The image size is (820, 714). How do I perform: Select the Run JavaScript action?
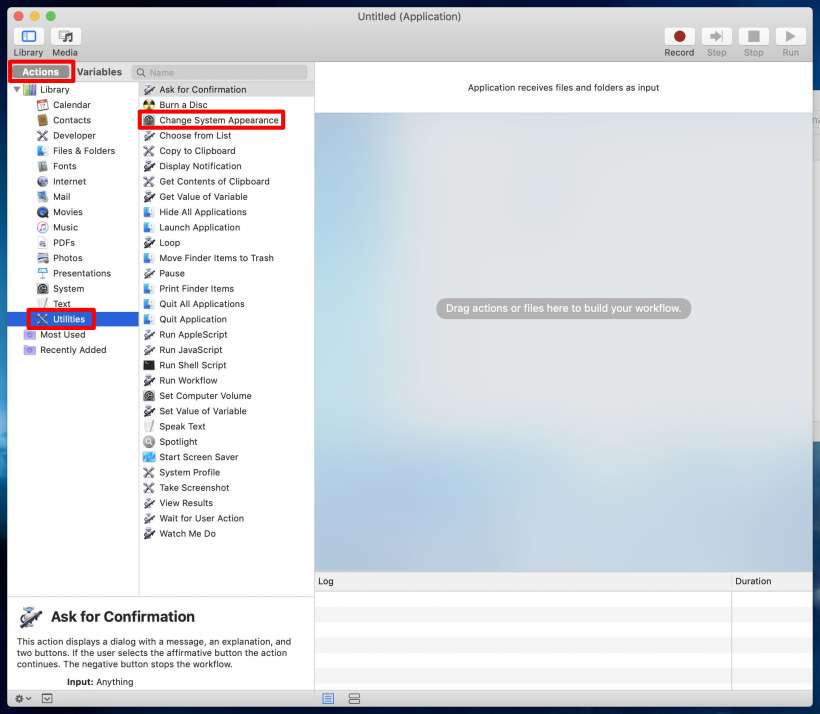pyautogui.click(x=190, y=350)
